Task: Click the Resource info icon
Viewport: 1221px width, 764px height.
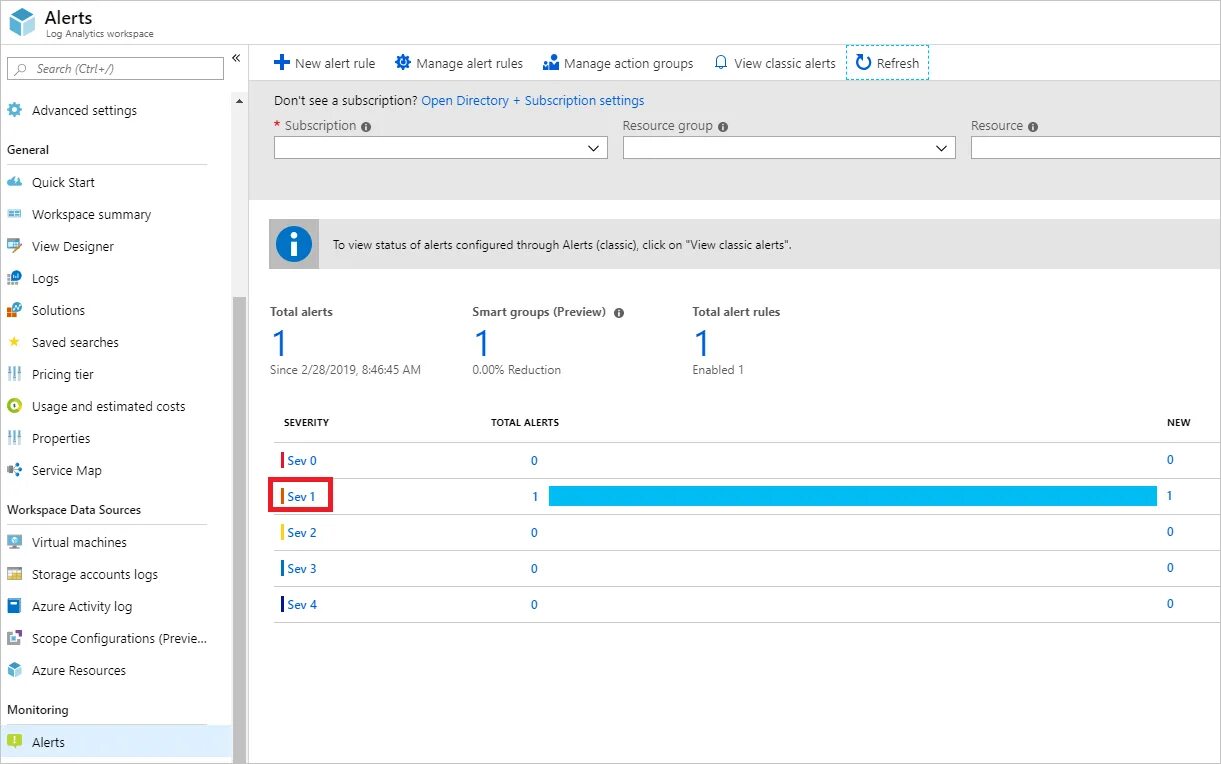Action: point(1033,127)
